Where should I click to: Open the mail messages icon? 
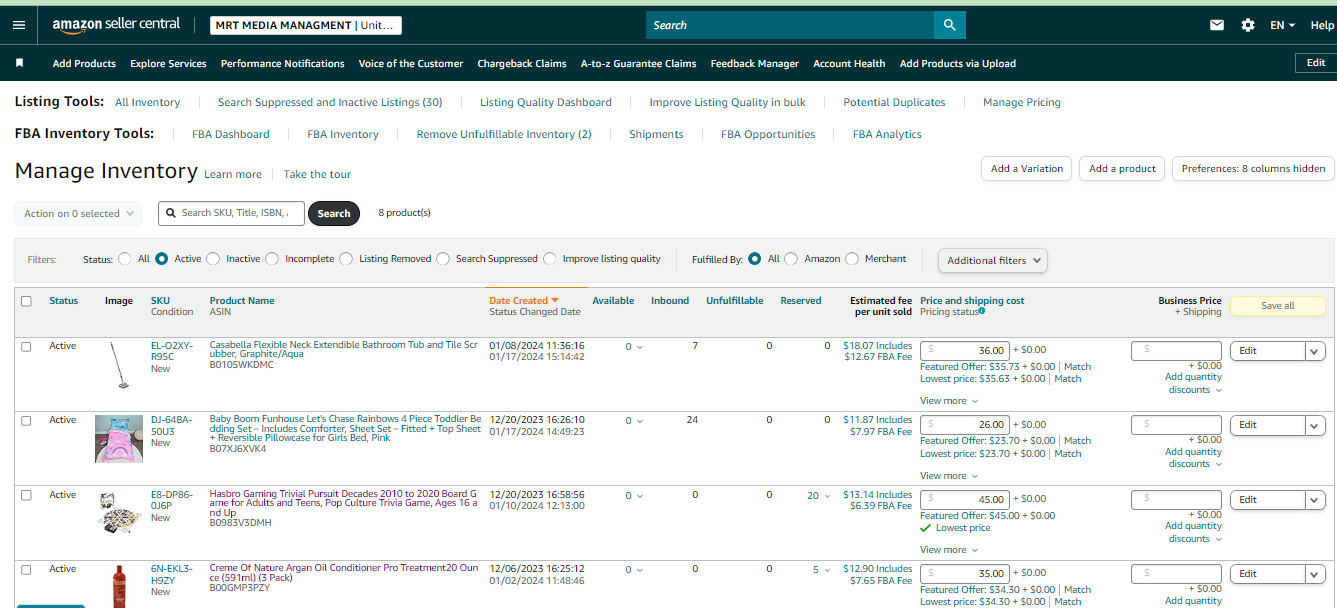(x=1217, y=25)
